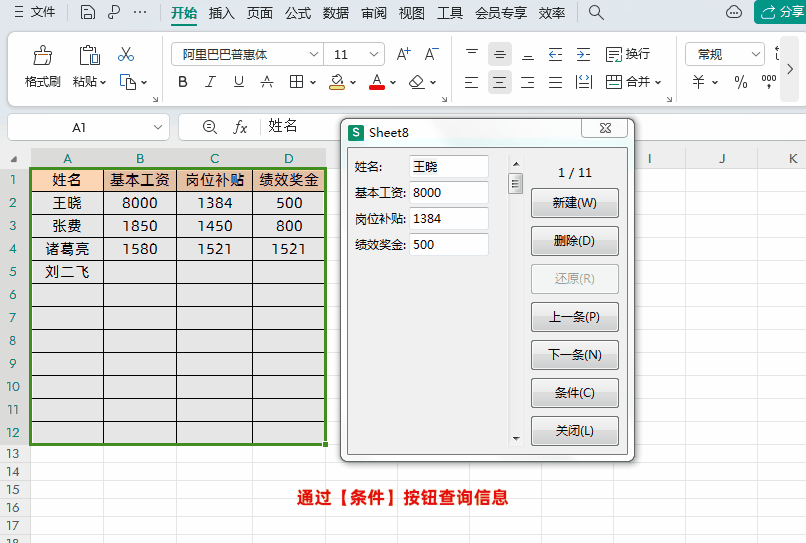Click the 下一条(N) button
Viewport: 806px width, 543px height.
click(x=575, y=355)
